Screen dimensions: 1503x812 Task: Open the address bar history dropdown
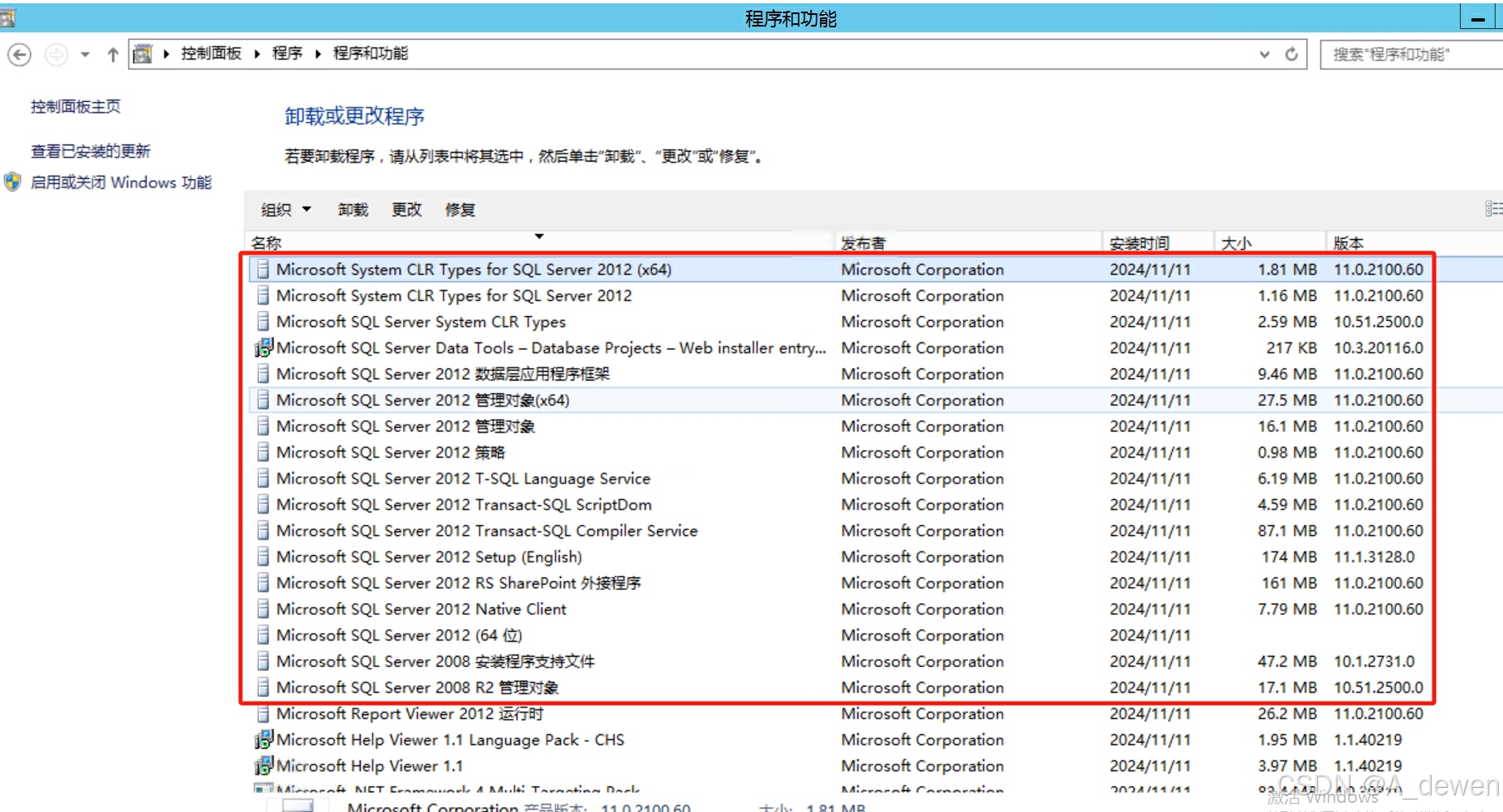1264,55
